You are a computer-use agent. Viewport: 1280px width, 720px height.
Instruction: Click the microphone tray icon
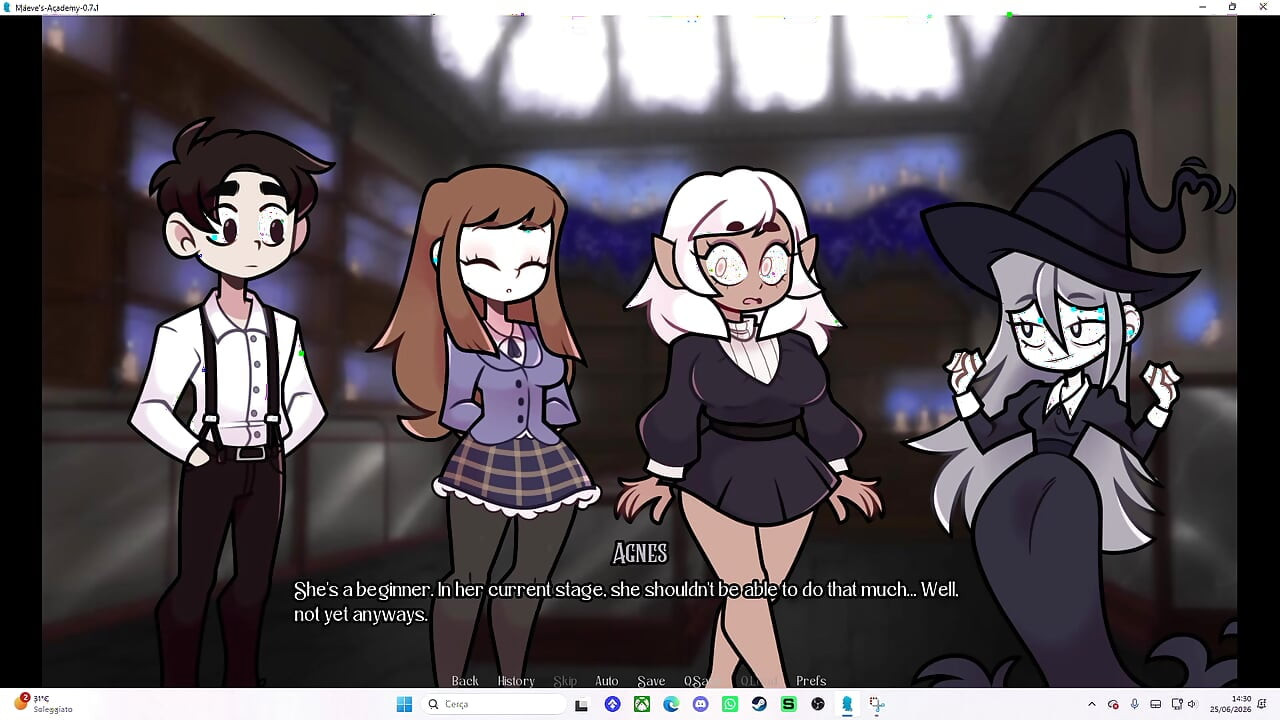[1135, 704]
